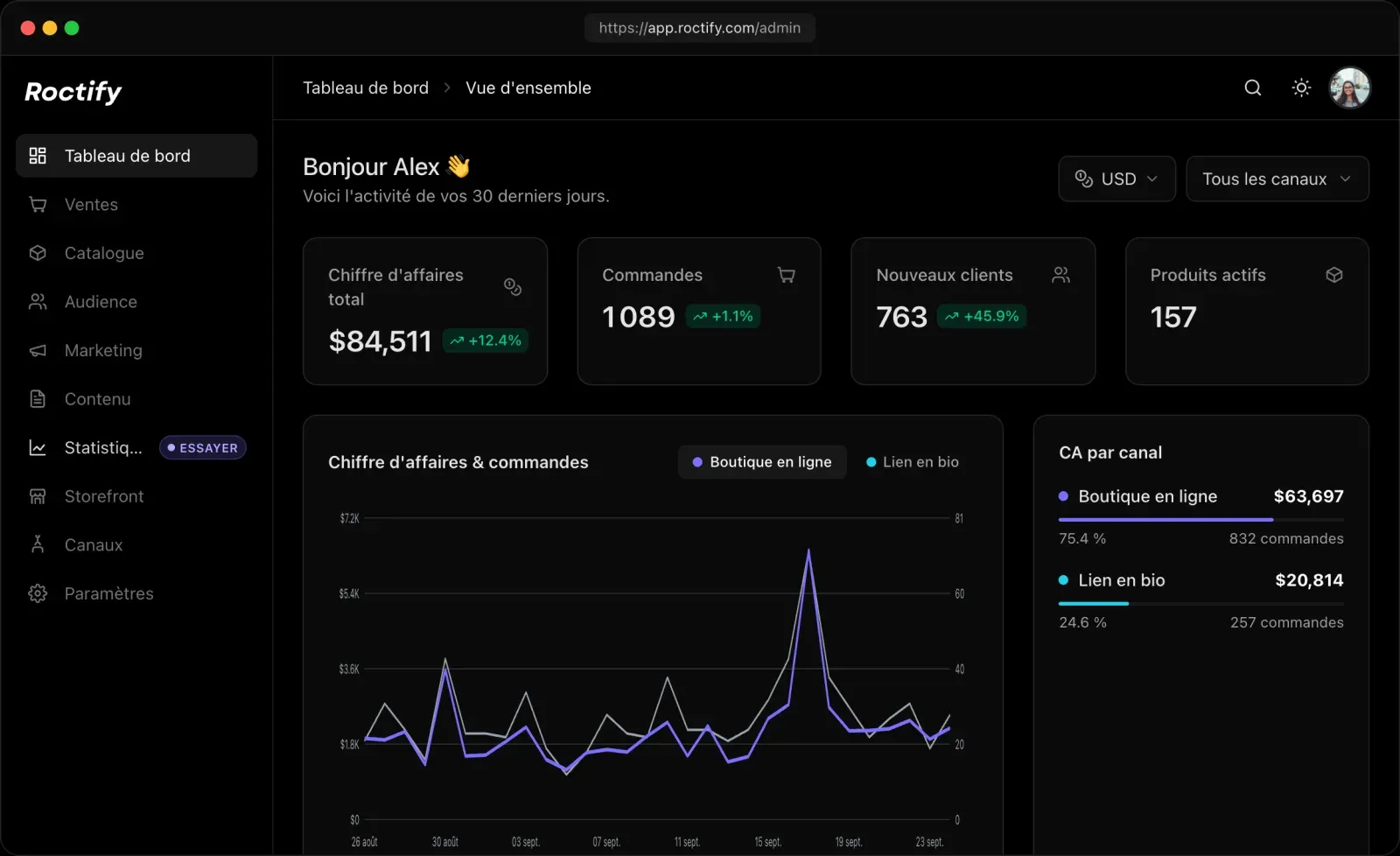The height and width of the screenshot is (856, 1400).
Task: Click the Chiffre d'affaires & commandes heading
Action: pyautogui.click(x=458, y=462)
